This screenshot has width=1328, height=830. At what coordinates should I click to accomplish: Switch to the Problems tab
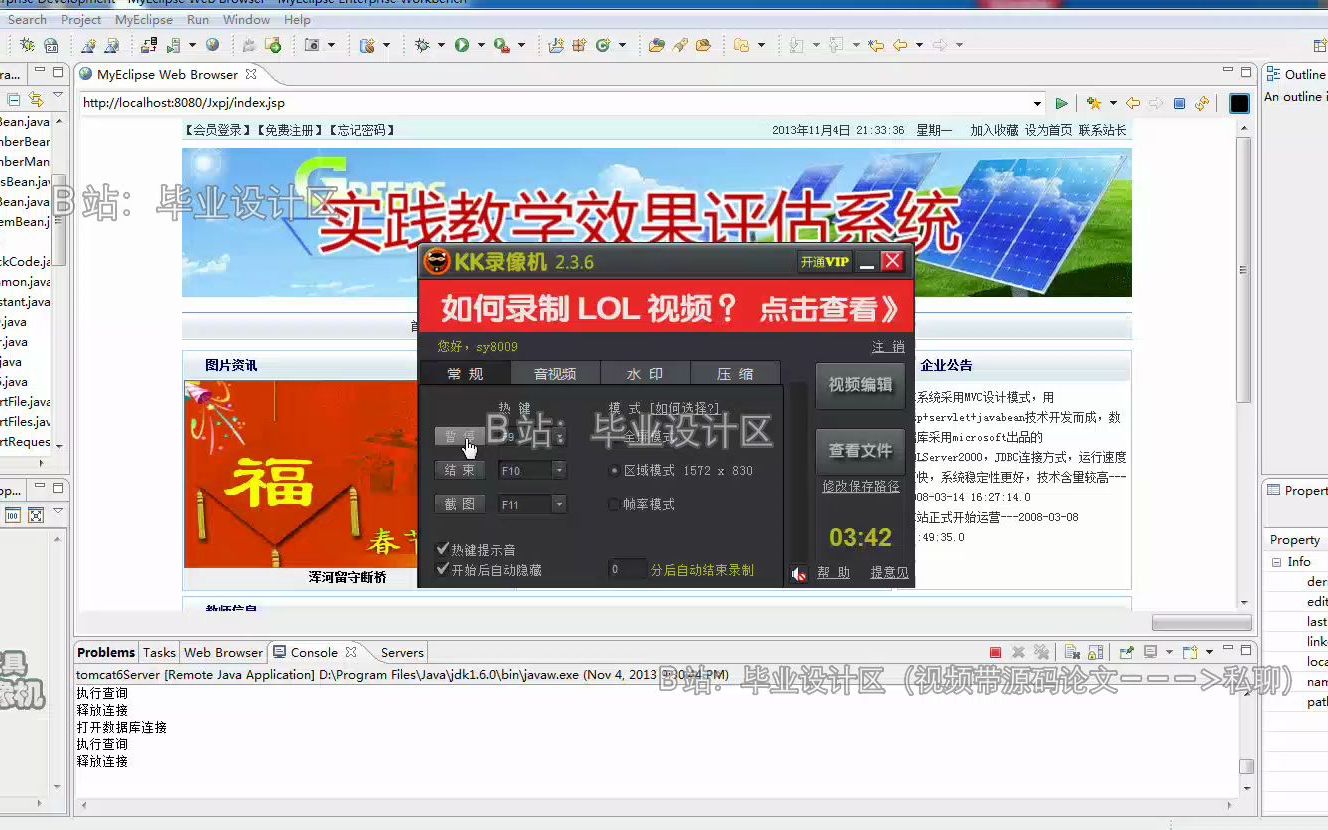click(106, 652)
